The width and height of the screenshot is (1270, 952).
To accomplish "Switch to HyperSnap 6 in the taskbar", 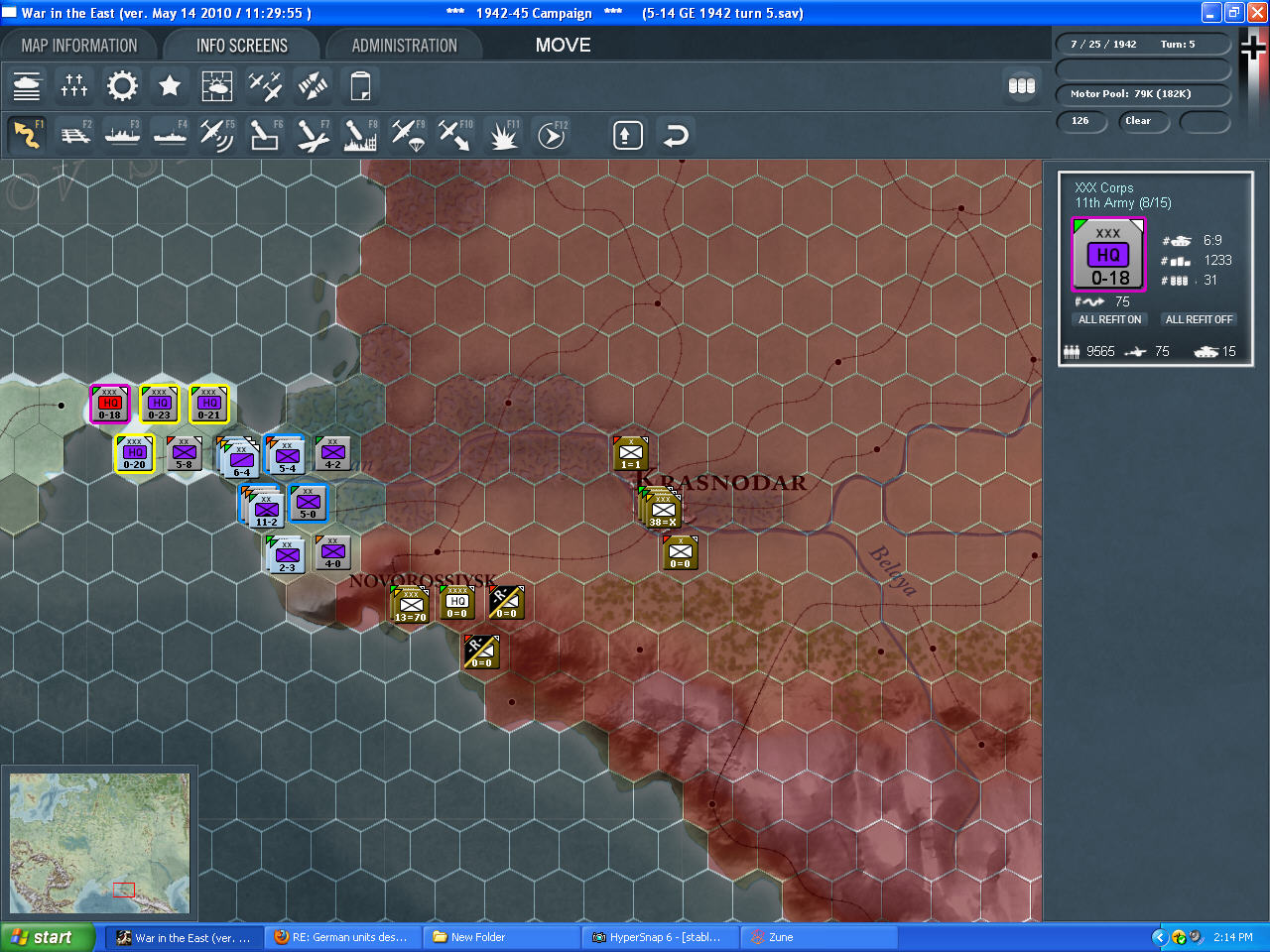I will coord(659,937).
